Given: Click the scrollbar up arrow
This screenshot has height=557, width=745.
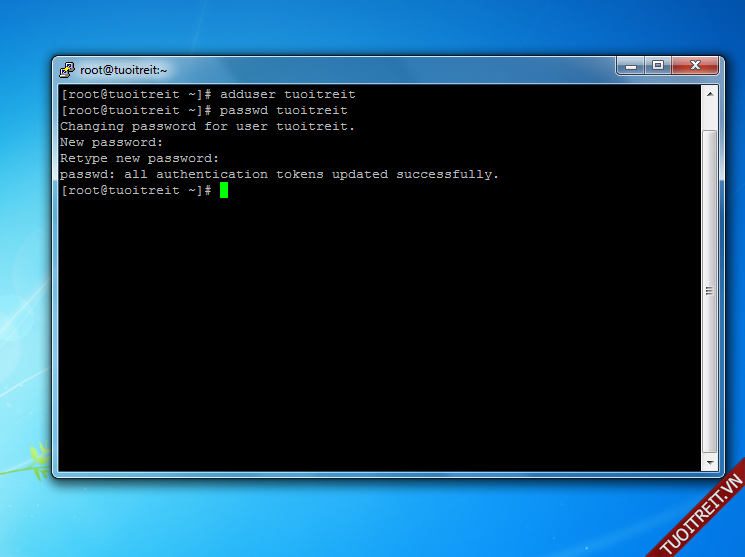Looking at the screenshot, I should click(709, 93).
